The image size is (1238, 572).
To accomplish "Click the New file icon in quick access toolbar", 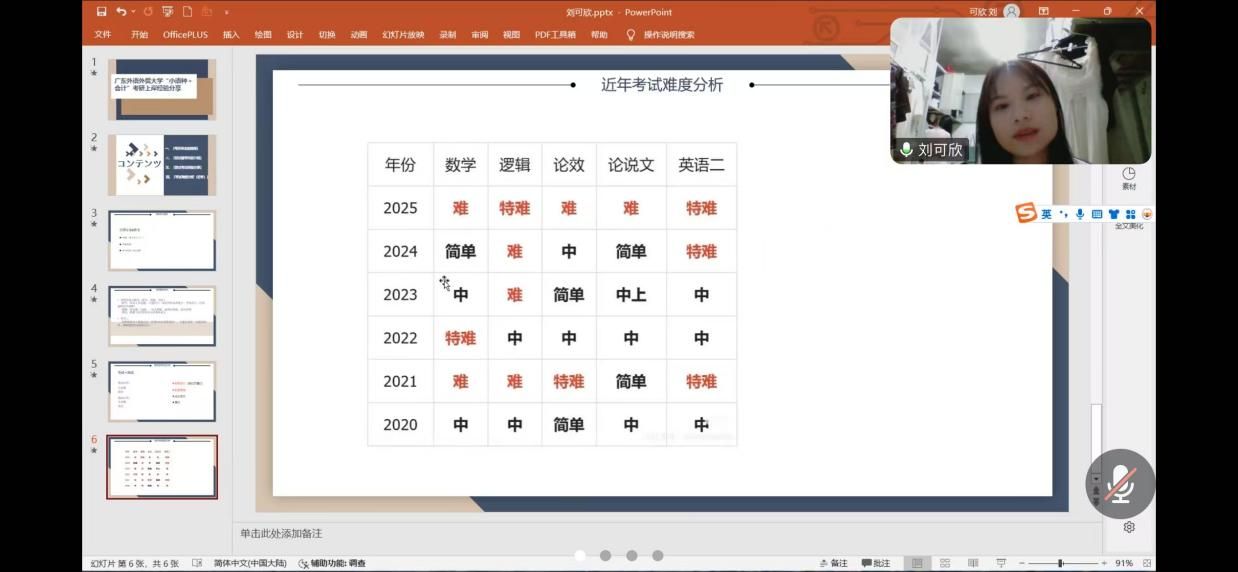I will click(187, 12).
